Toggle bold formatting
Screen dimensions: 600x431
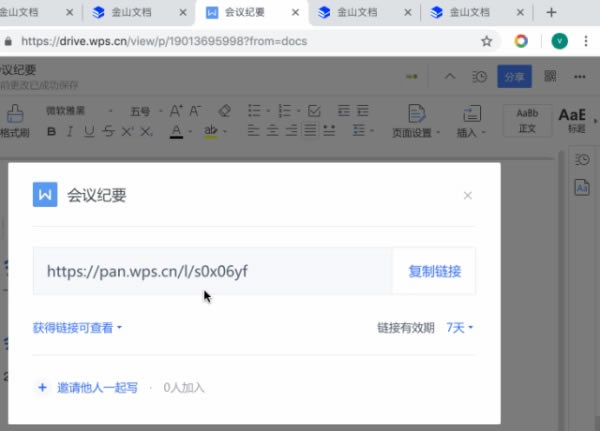[51, 132]
